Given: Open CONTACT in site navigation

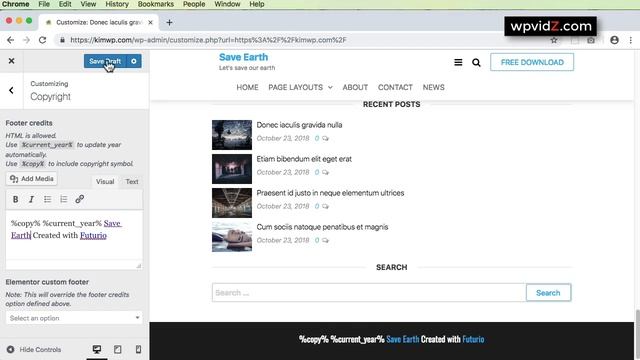Looking at the screenshot, I should (395, 87).
